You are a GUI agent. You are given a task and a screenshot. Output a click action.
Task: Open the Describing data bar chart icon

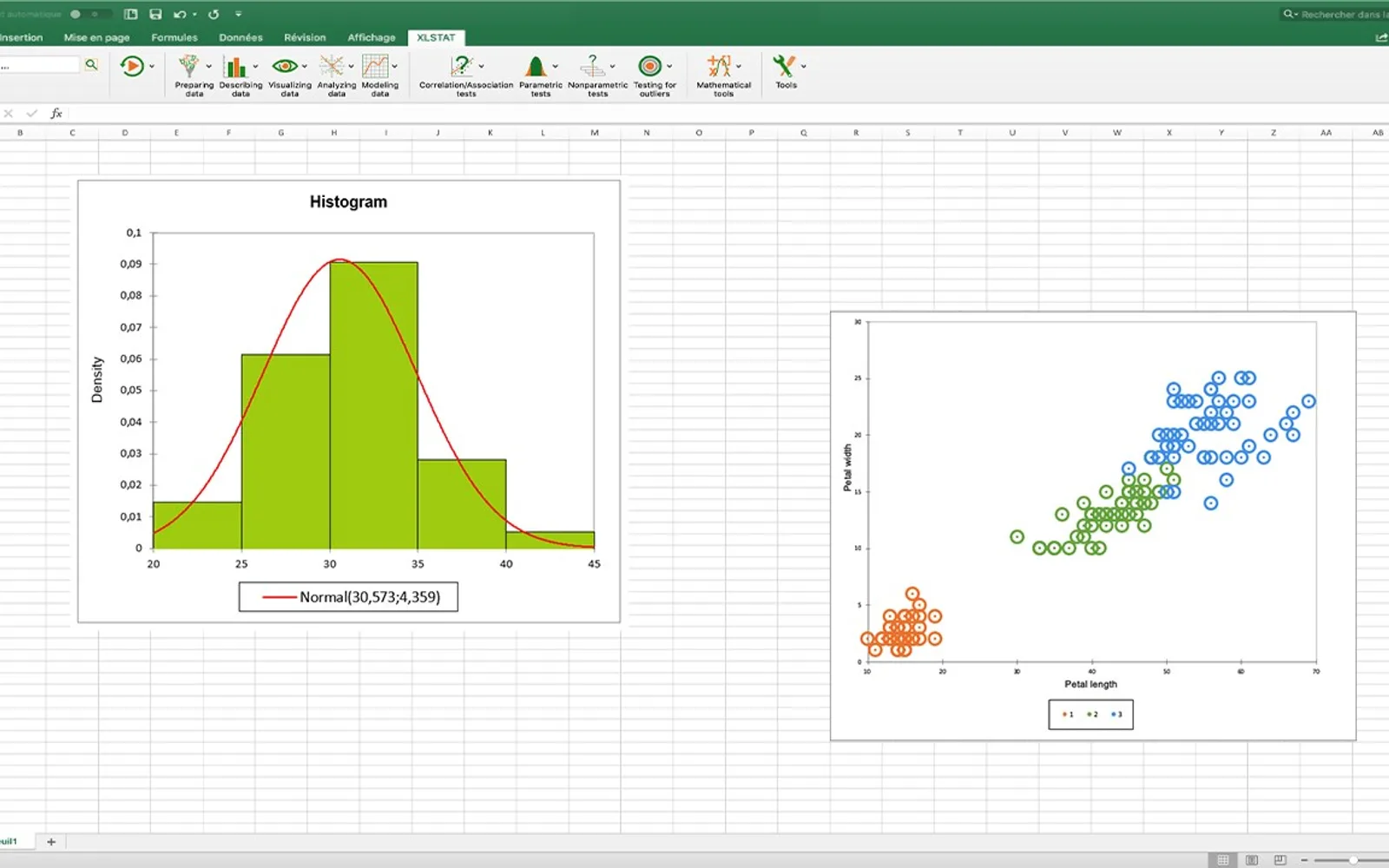pyautogui.click(x=234, y=67)
